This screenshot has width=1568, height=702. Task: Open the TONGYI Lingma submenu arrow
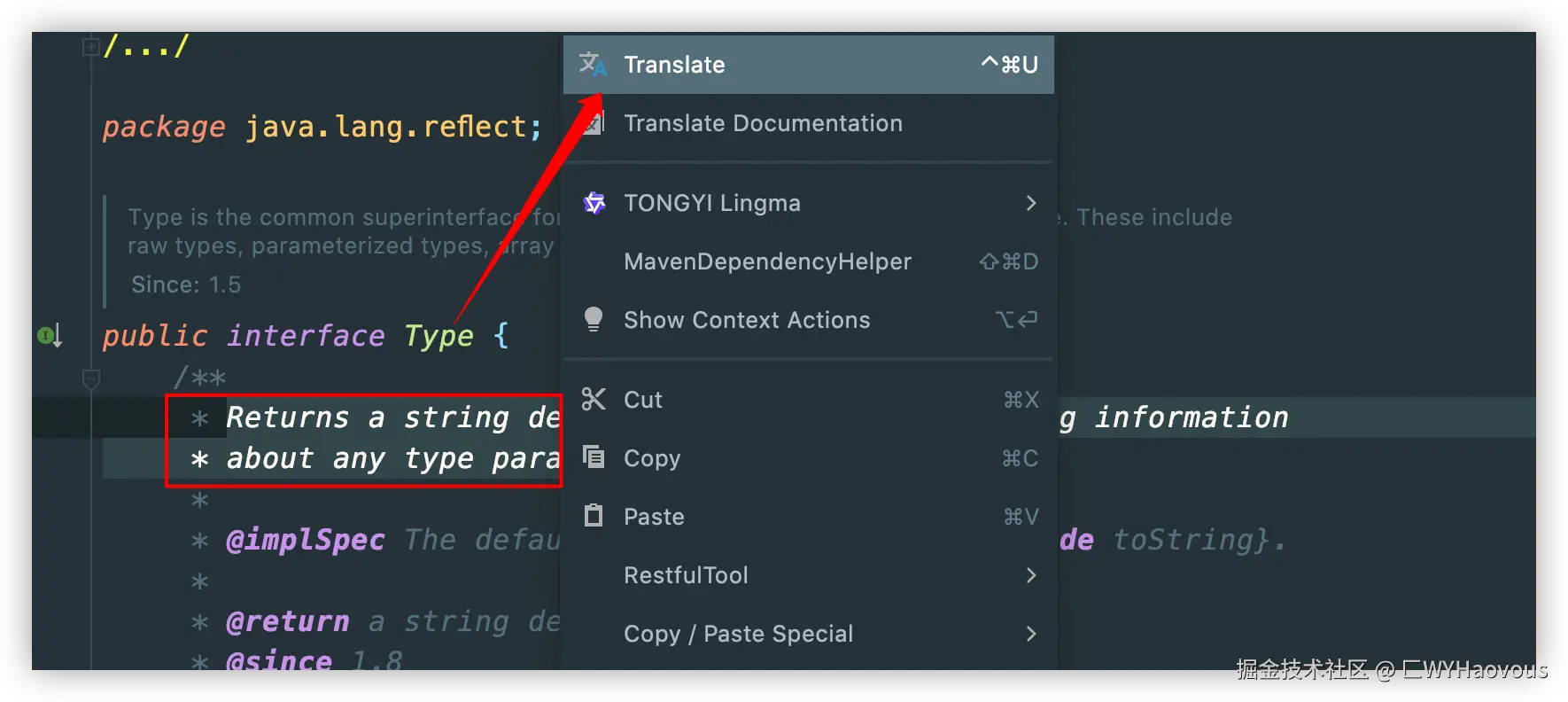tap(1030, 203)
